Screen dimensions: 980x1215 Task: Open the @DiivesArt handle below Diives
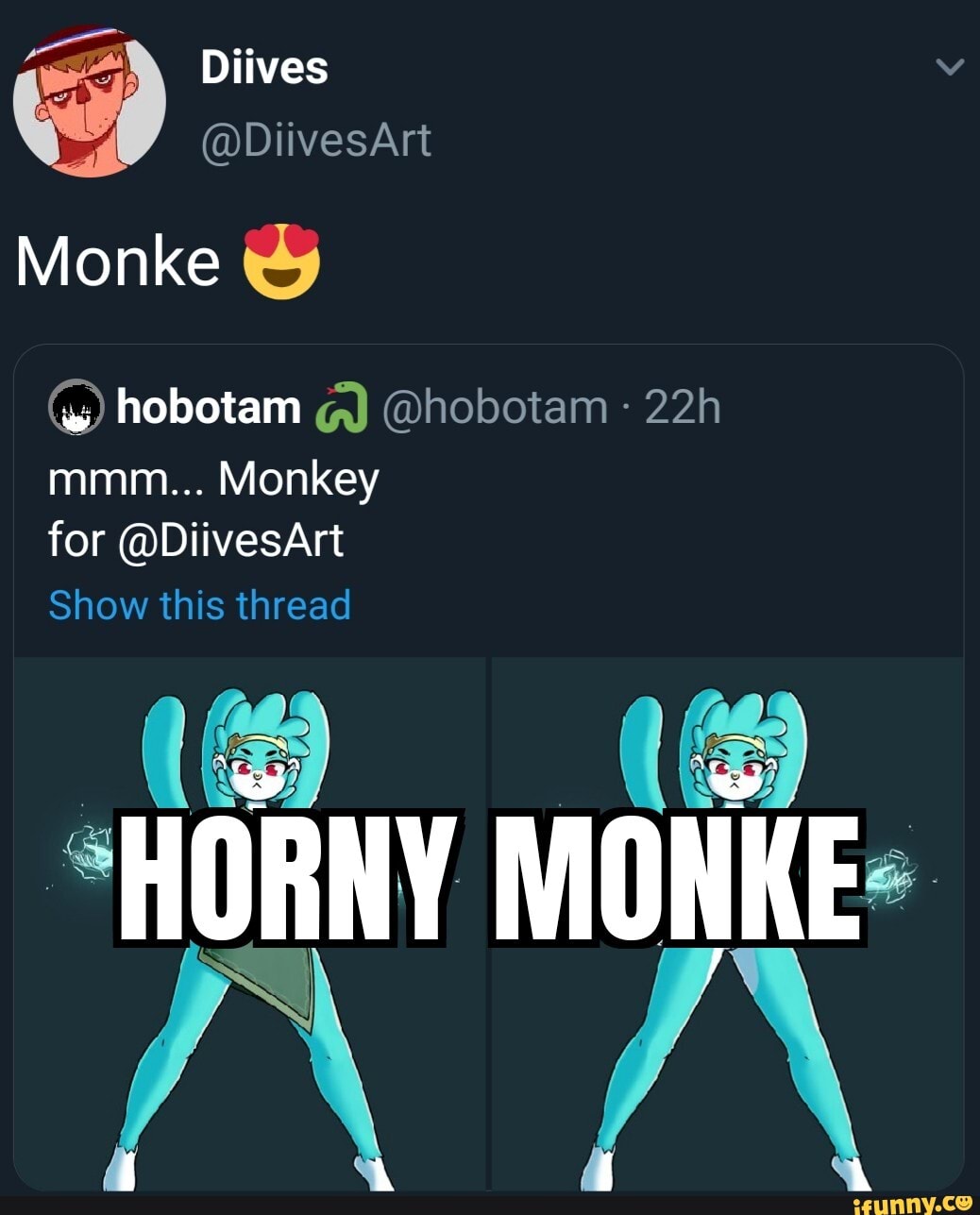[x=315, y=140]
